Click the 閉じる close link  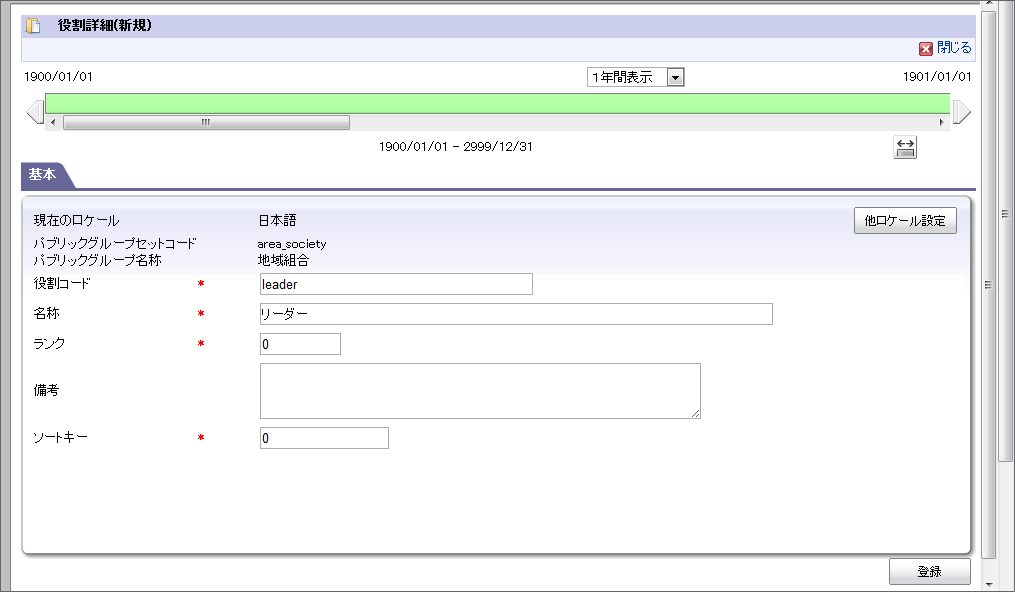[954, 48]
